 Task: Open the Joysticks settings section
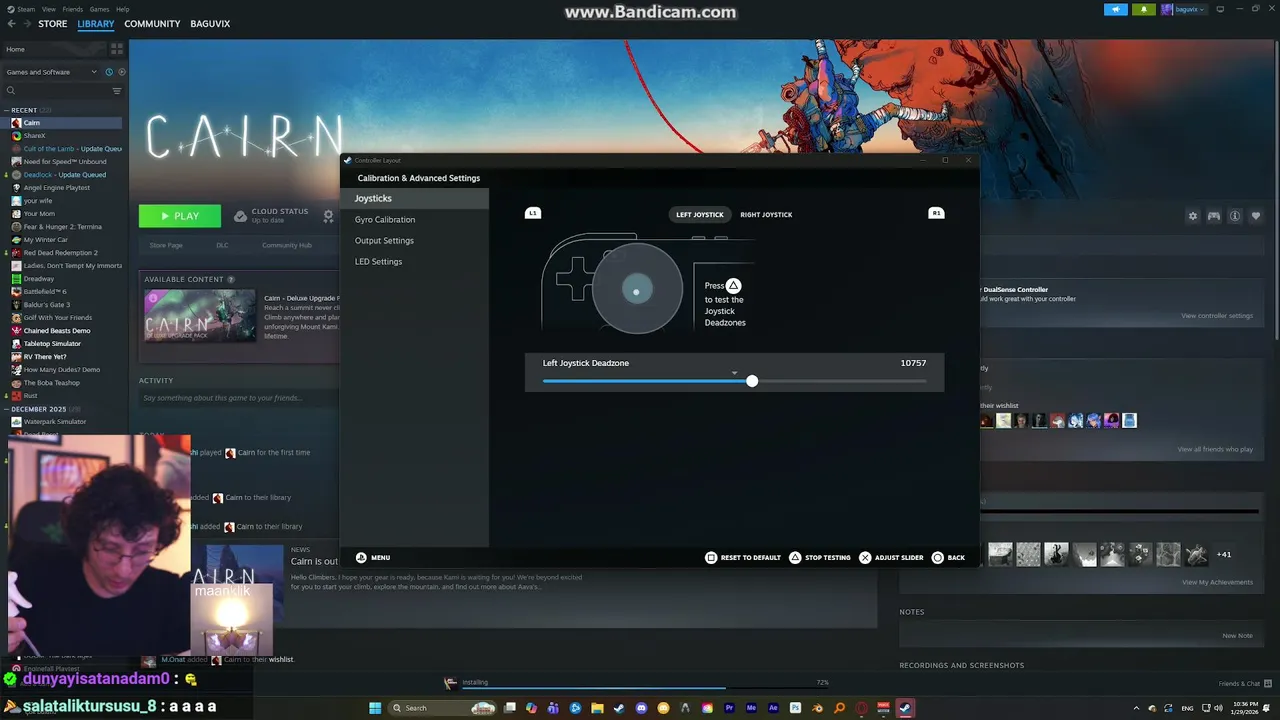414,198
